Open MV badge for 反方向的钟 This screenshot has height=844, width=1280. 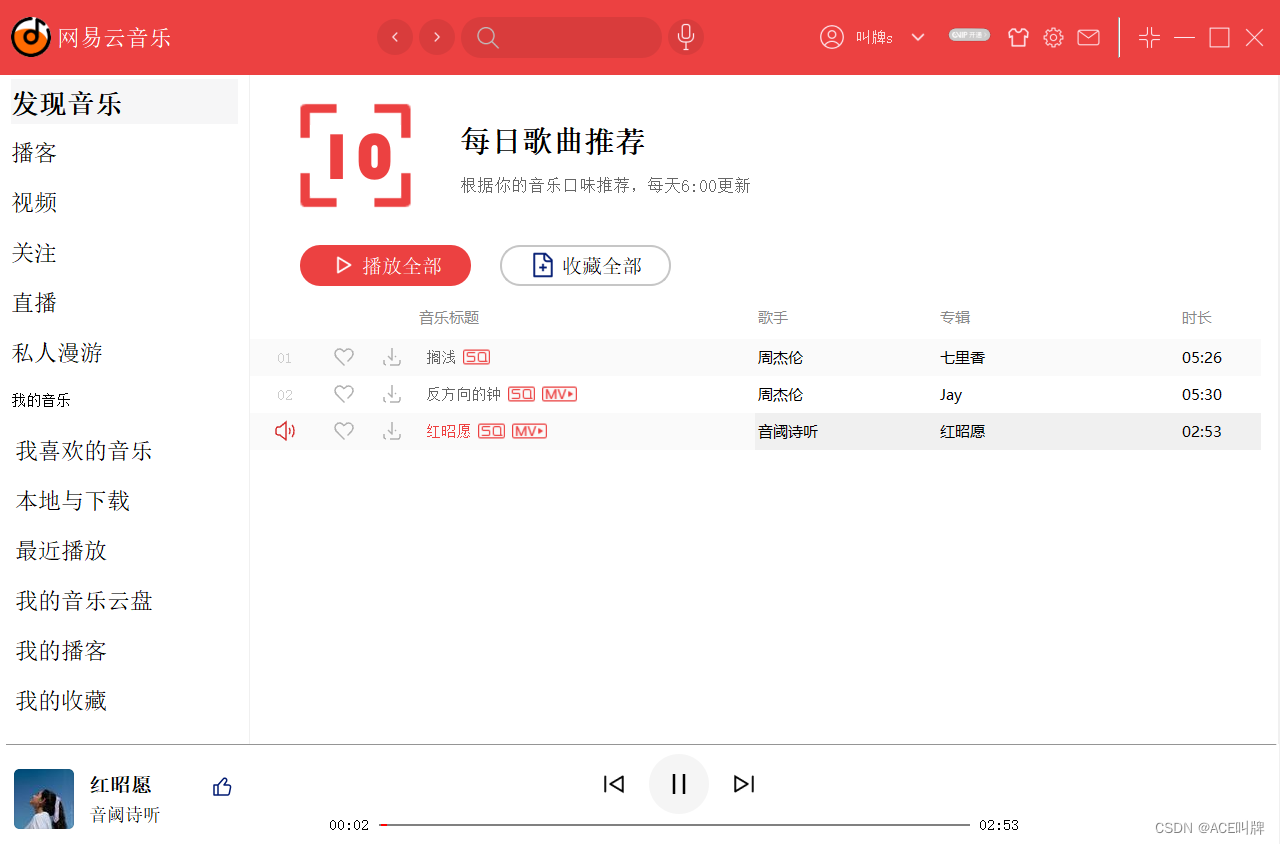pos(559,394)
